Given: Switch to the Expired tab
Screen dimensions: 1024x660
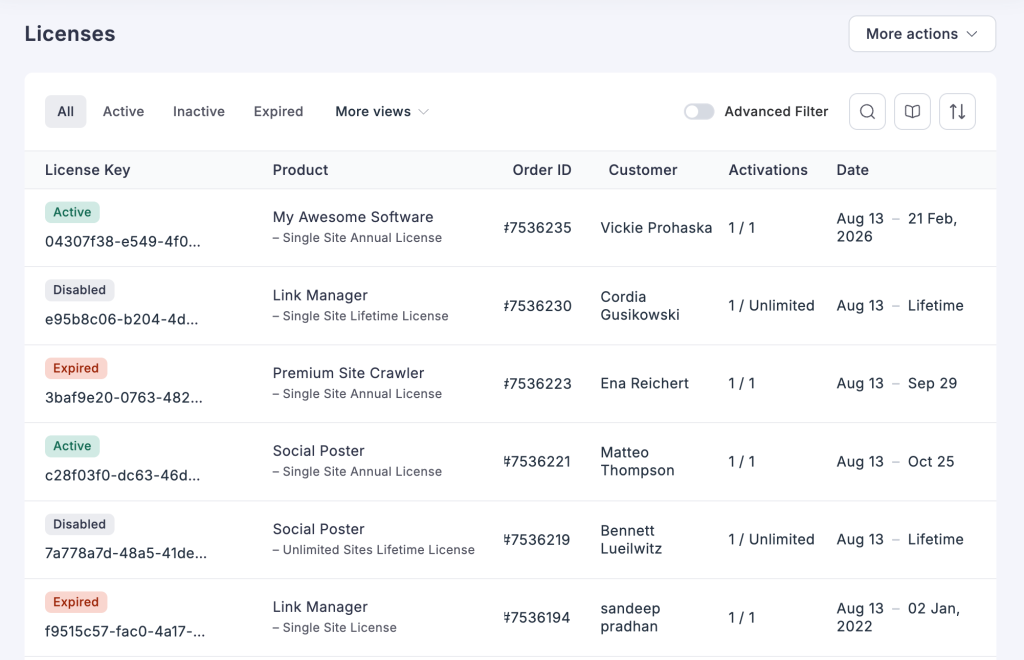Looking at the screenshot, I should [x=278, y=112].
